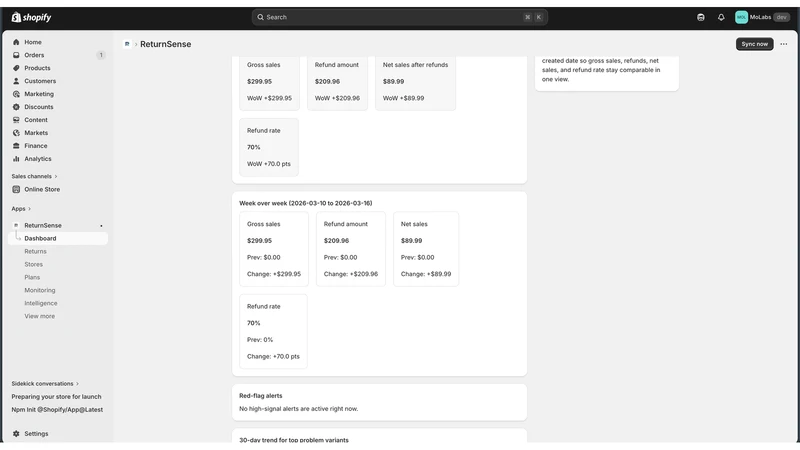The height and width of the screenshot is (450, 800).
Task: Open the three-dot more actions menu
Action: pos(784,44)
